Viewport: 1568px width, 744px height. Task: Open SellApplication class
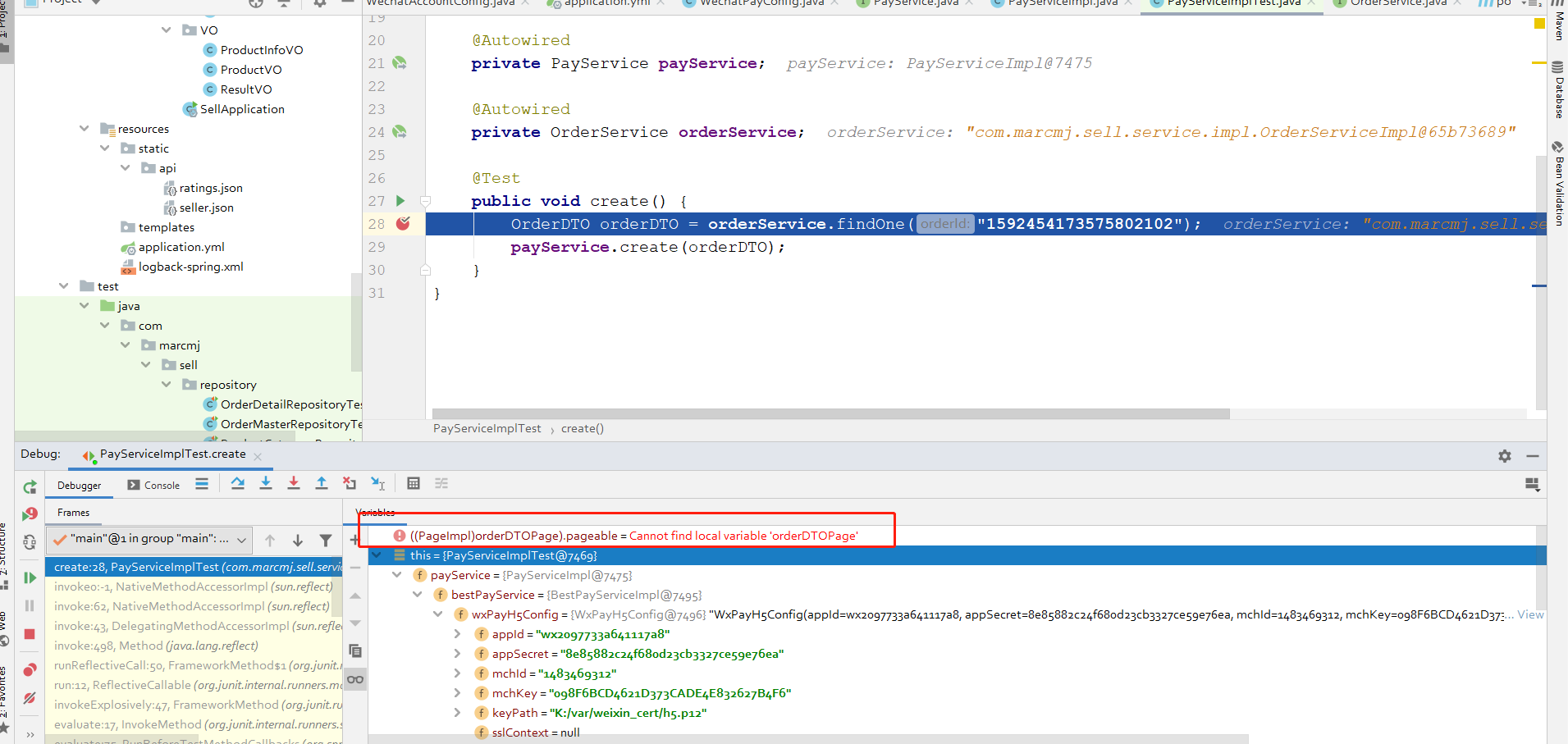click(x=242, y=109)
